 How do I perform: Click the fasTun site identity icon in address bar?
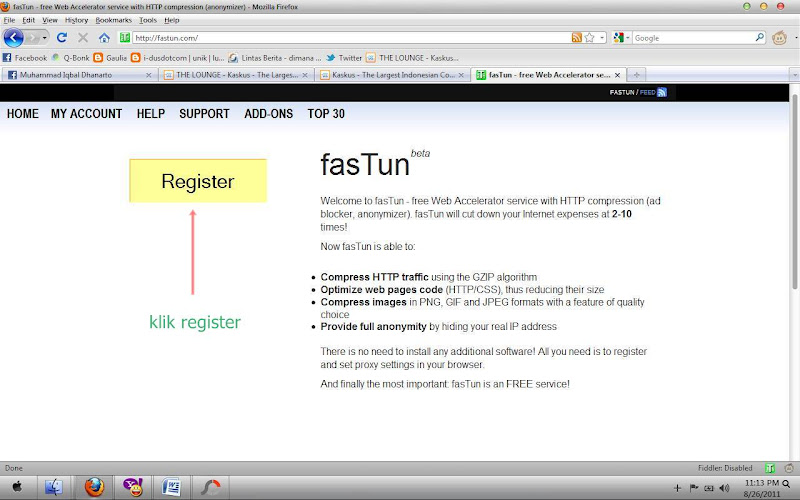click(124, 37)
